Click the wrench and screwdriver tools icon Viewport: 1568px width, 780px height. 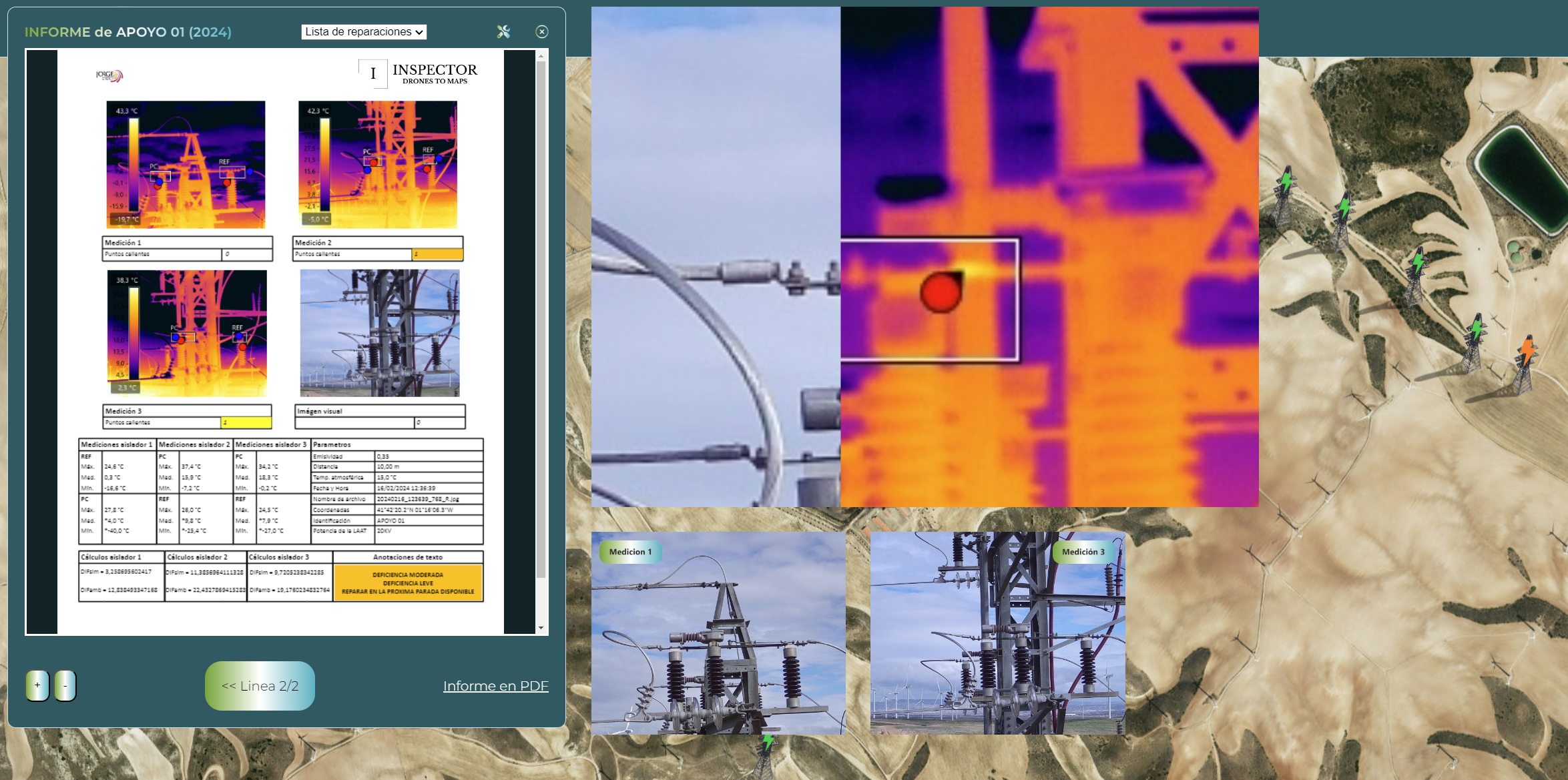[x=503, y=31]
